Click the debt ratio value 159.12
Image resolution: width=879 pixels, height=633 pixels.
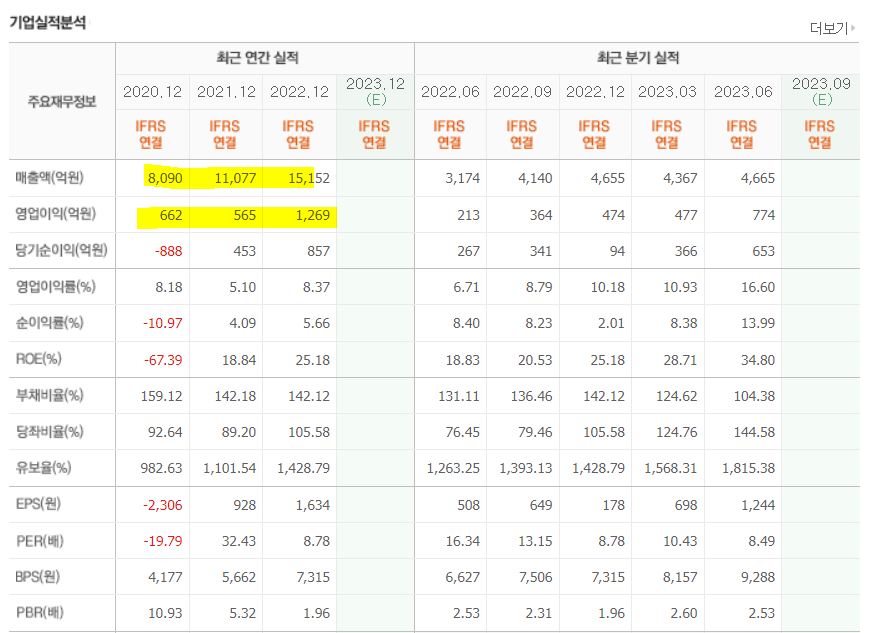pos(161,396)
